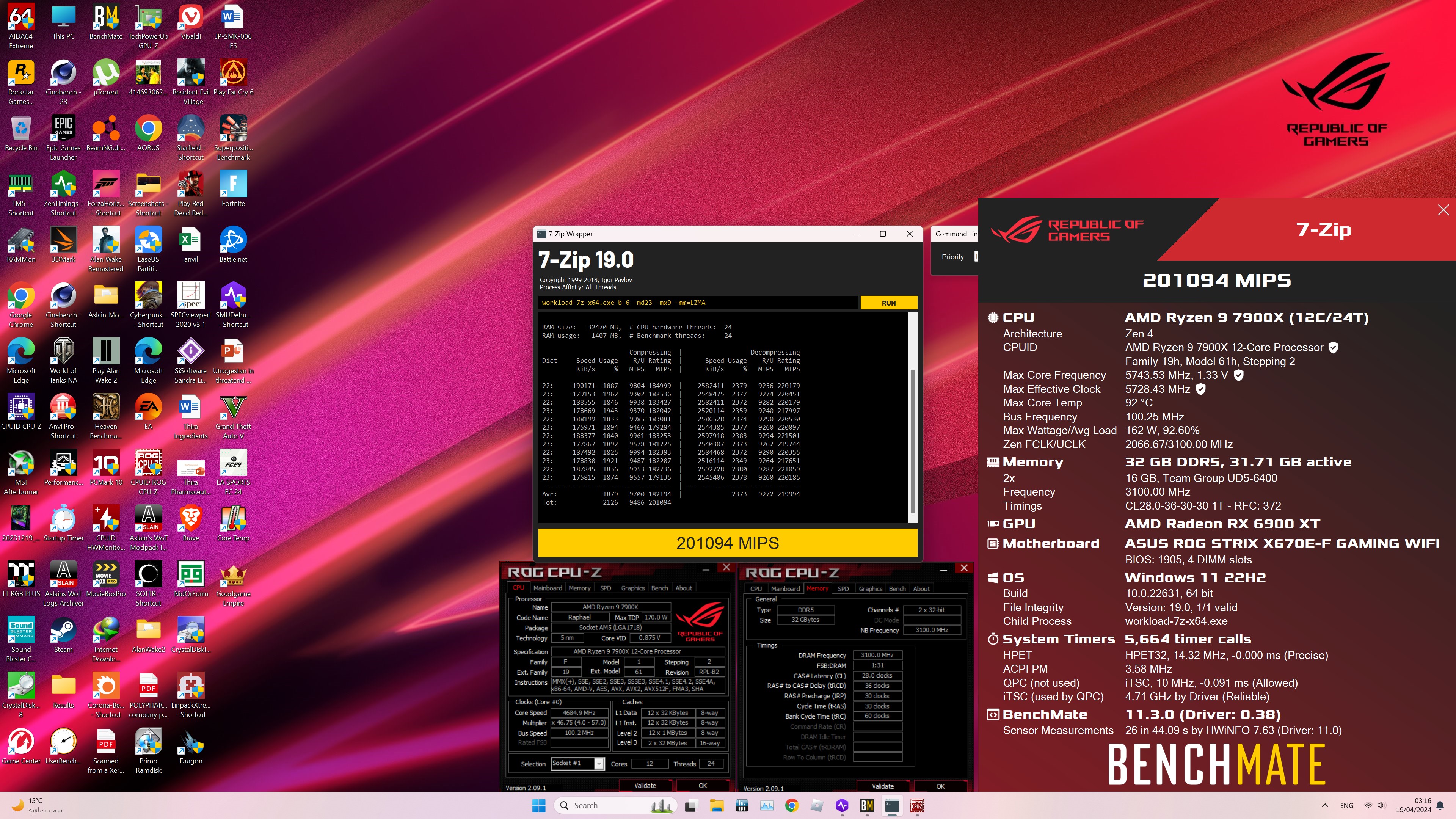The width and height of the screenshot is (1456, 819).
Task: Select ZenTimings shortcut icon
Action: coord(63,193)
